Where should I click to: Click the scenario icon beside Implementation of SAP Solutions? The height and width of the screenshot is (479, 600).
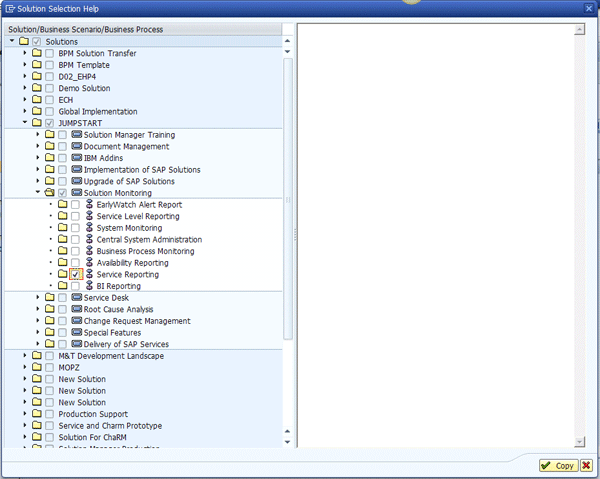pos(77,169)
